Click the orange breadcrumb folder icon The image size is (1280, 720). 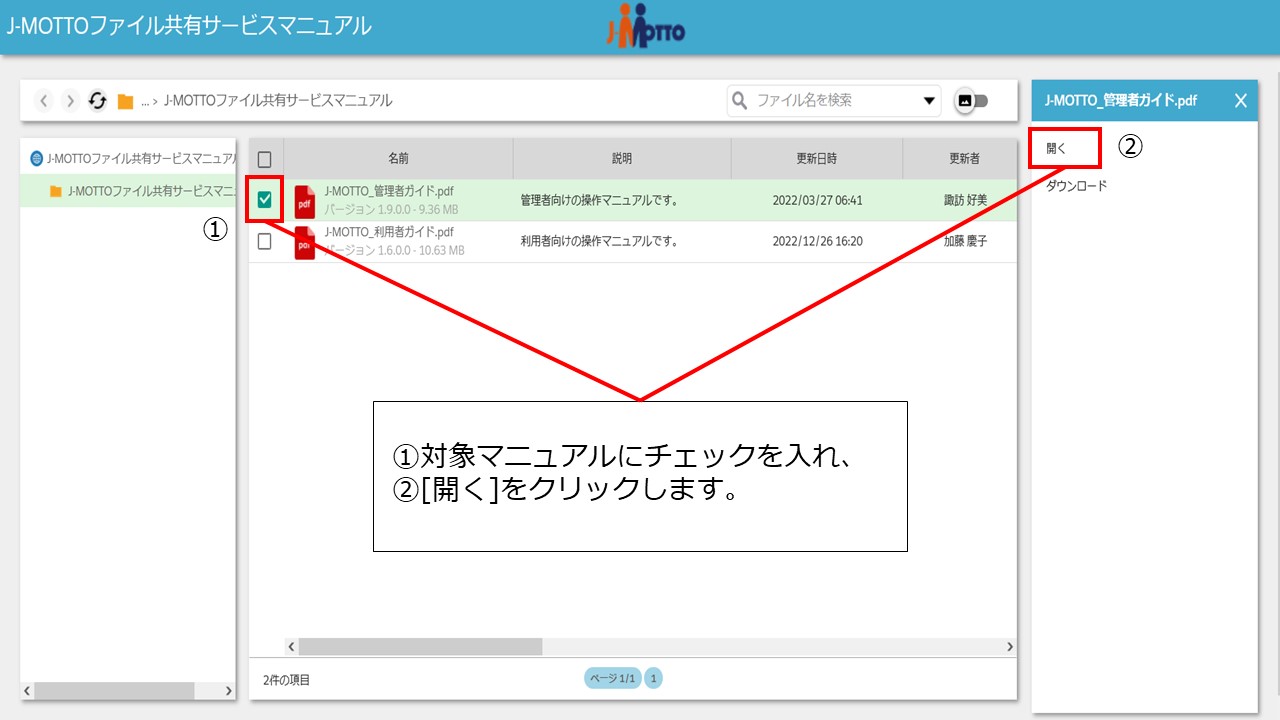(125, 101)
